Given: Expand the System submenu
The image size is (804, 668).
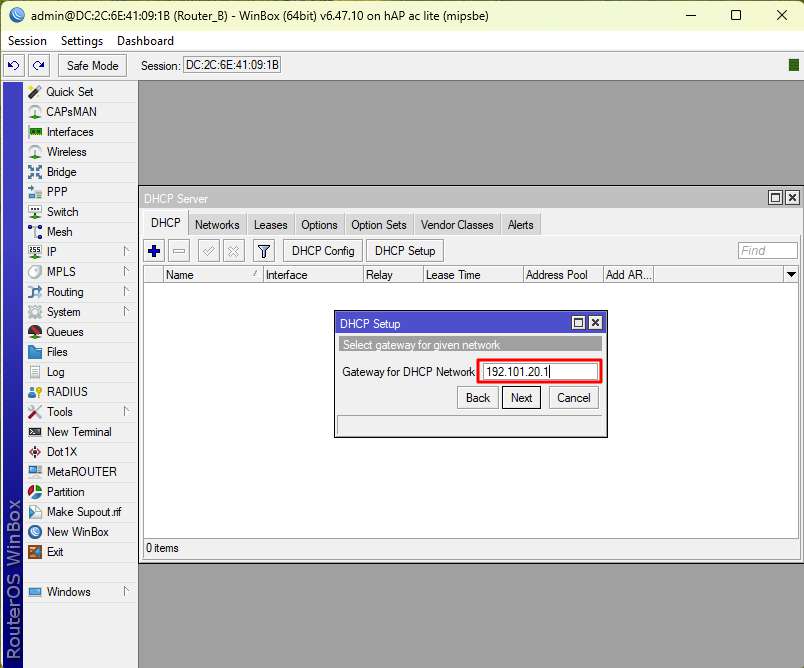Looking at the screenshot, I should point(63,312).
